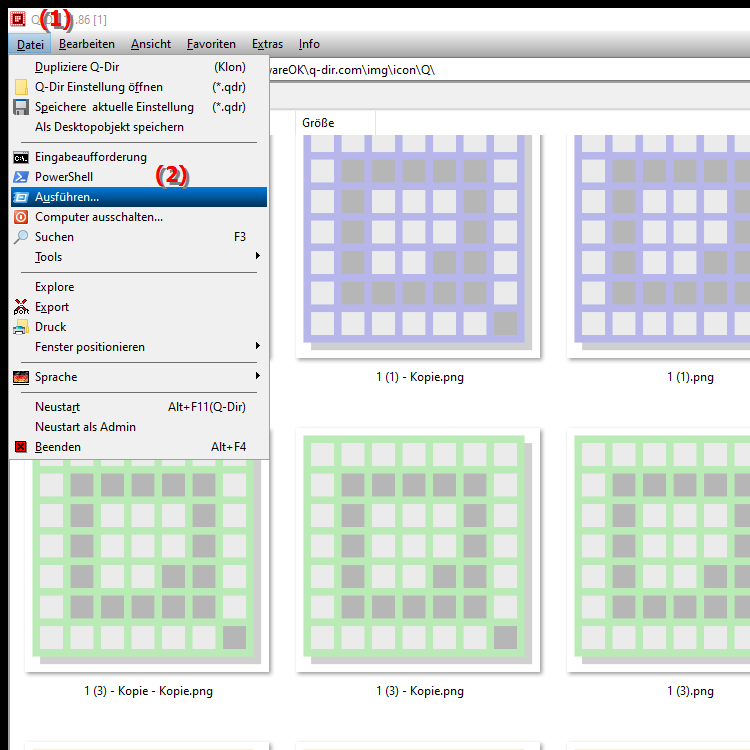Select Neustart als Admin

pos(139,427)
